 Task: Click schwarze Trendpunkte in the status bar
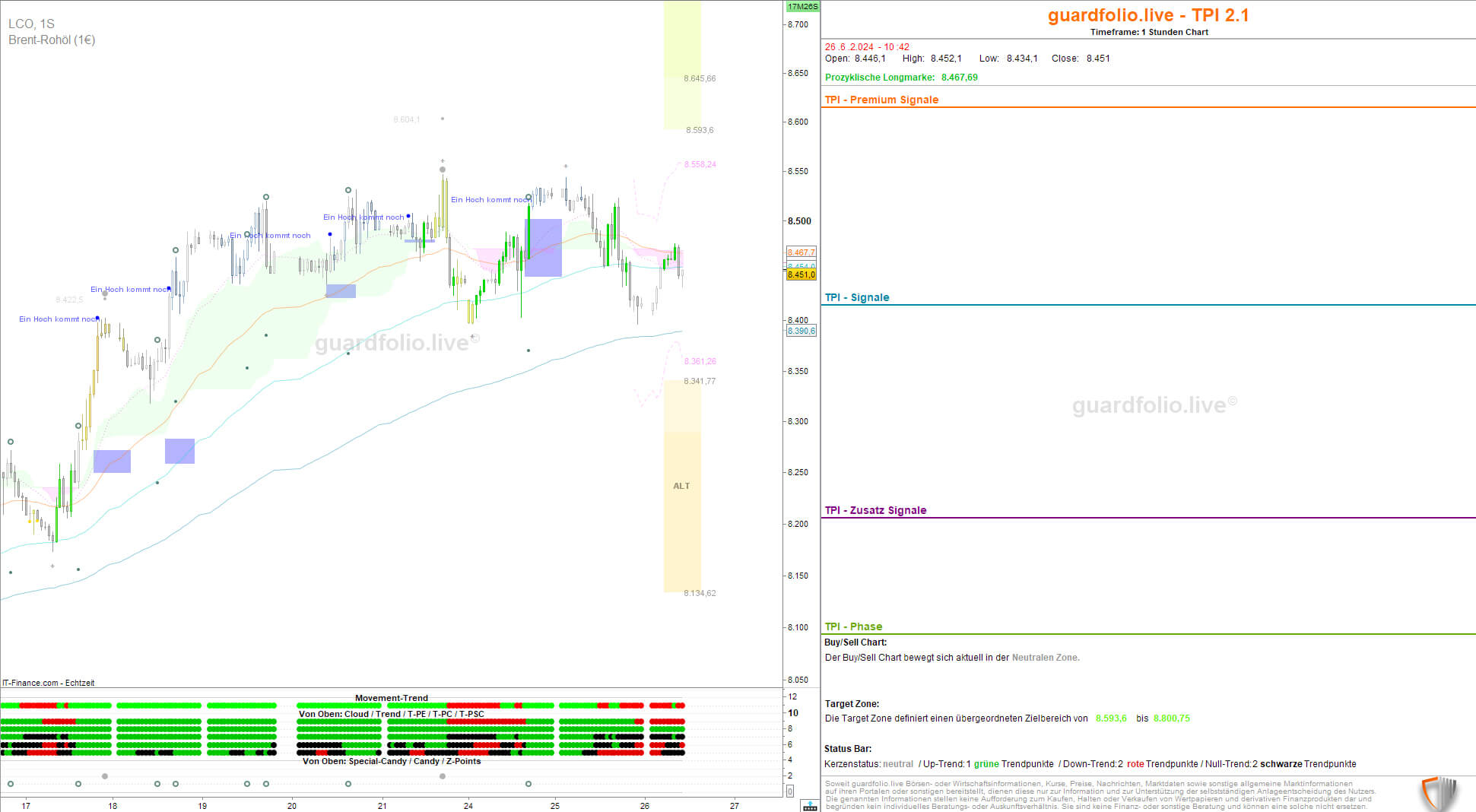coord(1308,764)
